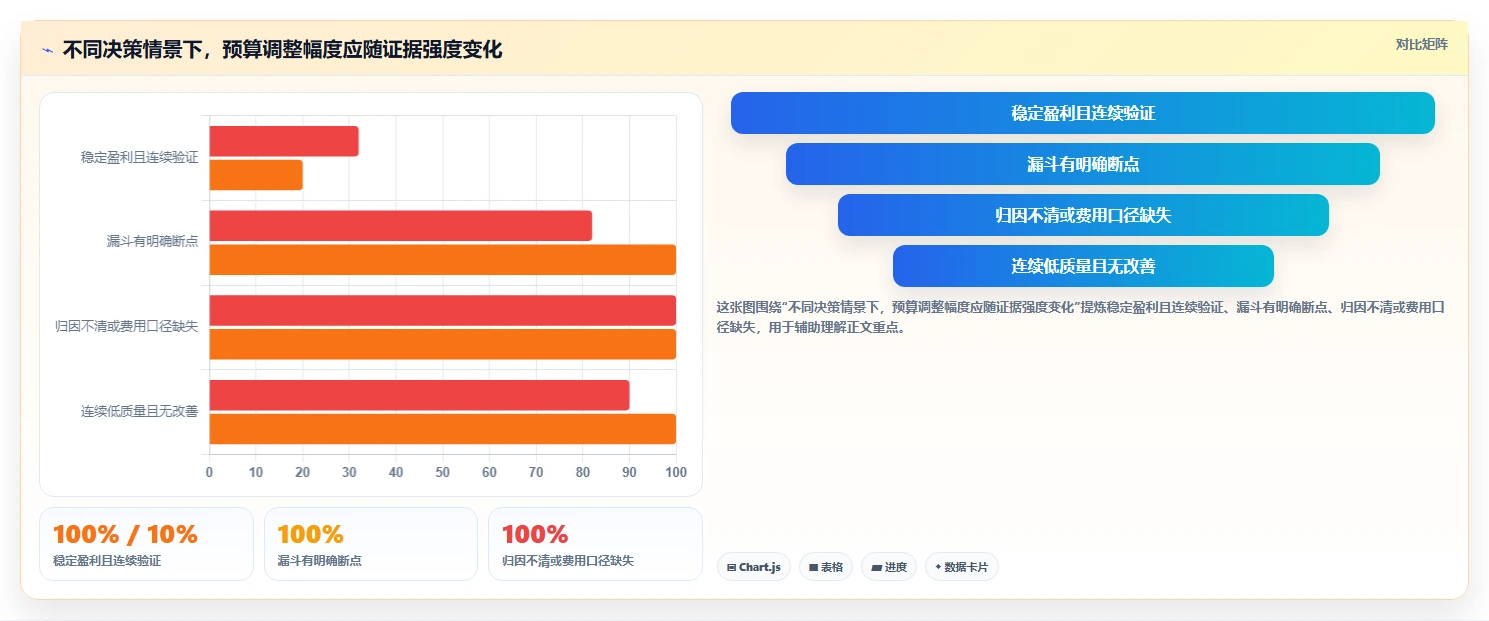Click the description paragraph starting 这张图围绕
Image resolution: width=1489 pixels, height=621 pixels.
click(1081, 317)
